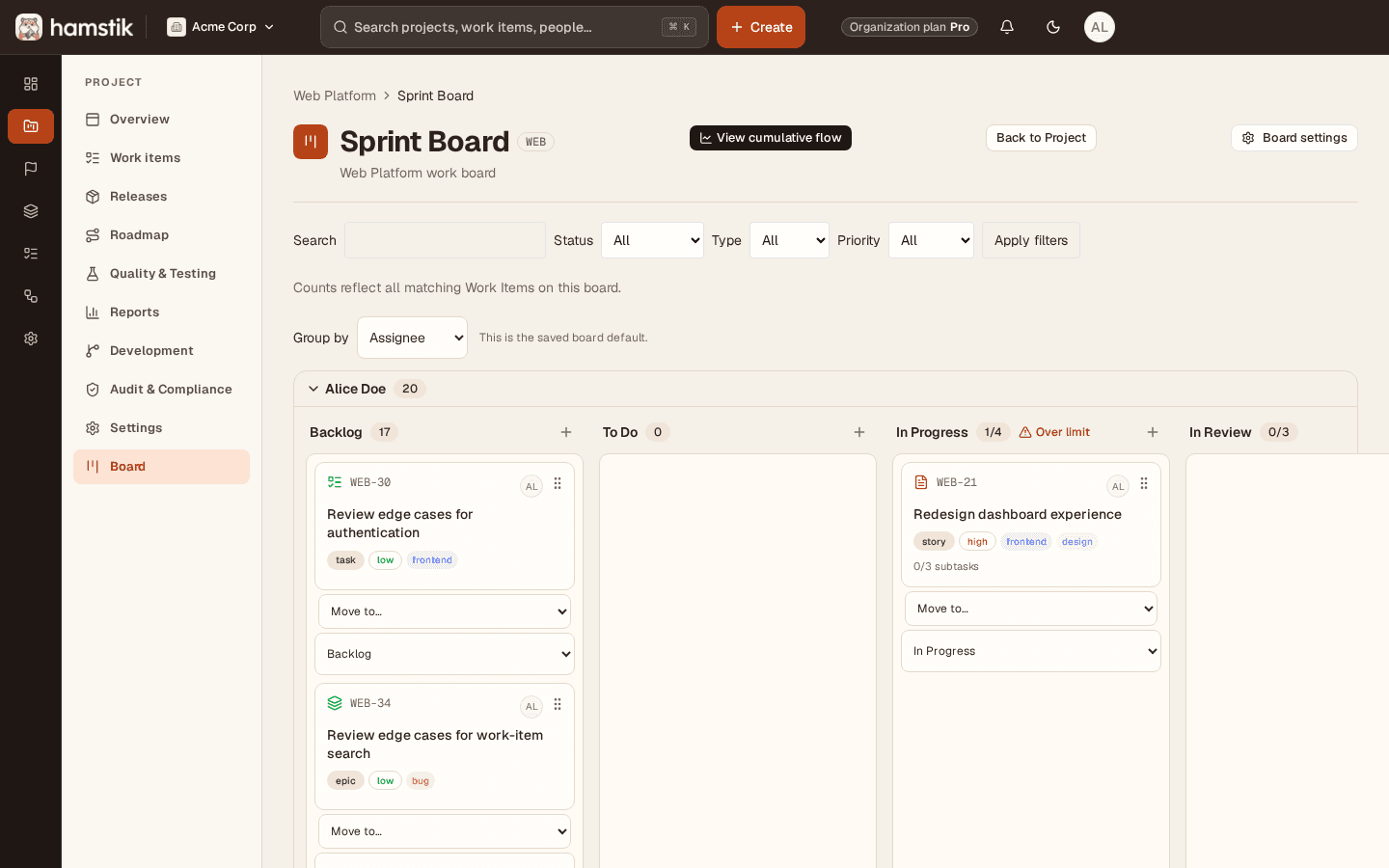1389x868 pixels.
Task: Open the layers stack icon in left rail
Action: click(31, 211)
